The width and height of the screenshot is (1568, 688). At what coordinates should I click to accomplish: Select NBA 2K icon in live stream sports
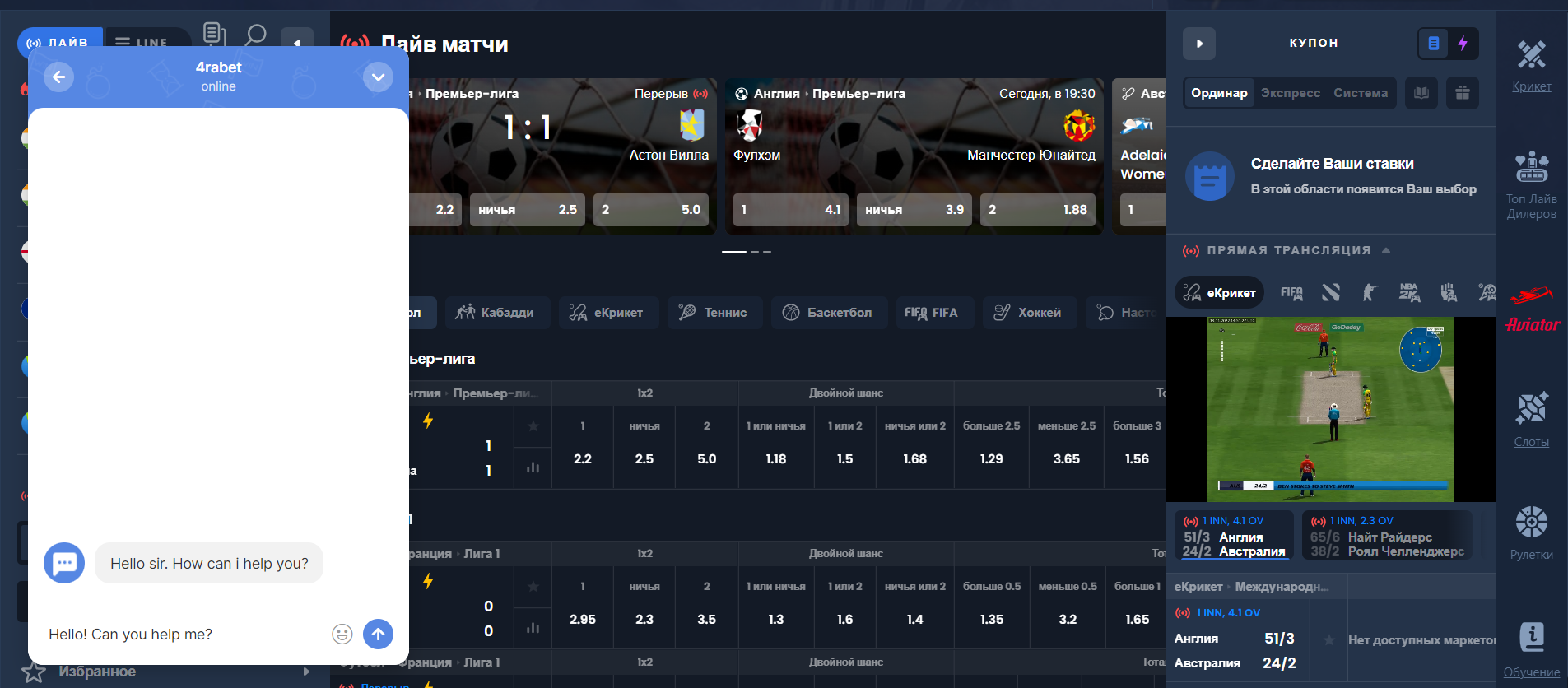pos(1409,292)
